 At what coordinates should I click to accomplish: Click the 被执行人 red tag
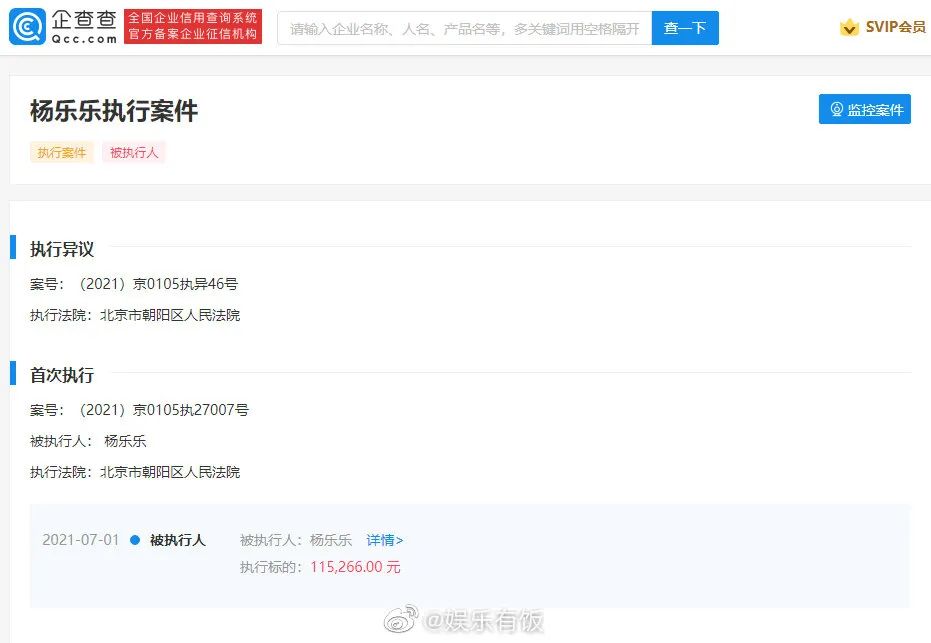click(134, 153)
